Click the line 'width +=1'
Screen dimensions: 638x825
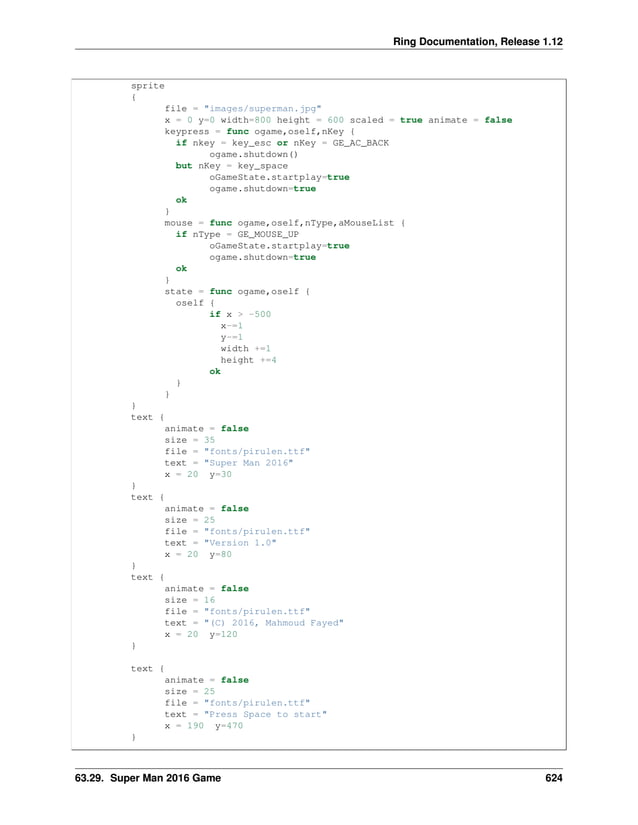(x=246, y=348)
